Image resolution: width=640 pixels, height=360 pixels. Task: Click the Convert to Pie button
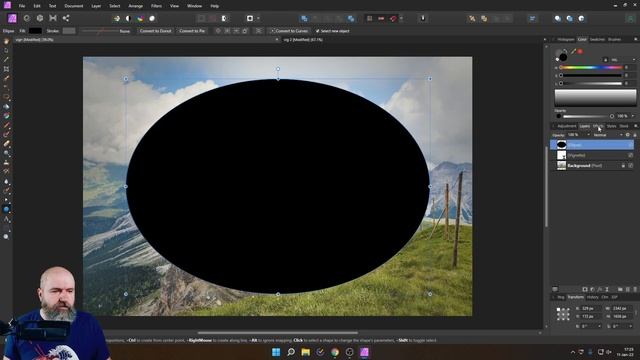pos(192,31)
